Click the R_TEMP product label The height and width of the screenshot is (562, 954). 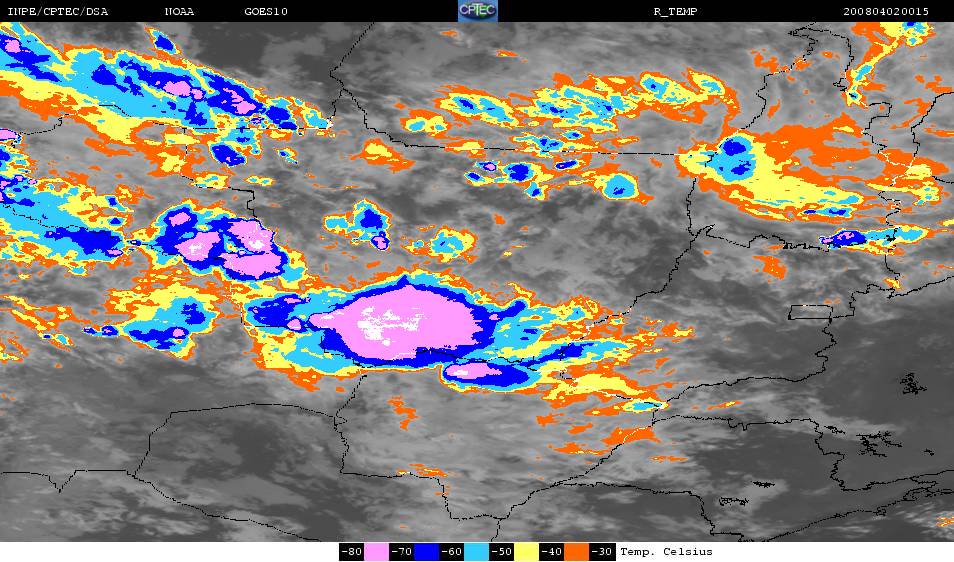(x=675, y=12)
